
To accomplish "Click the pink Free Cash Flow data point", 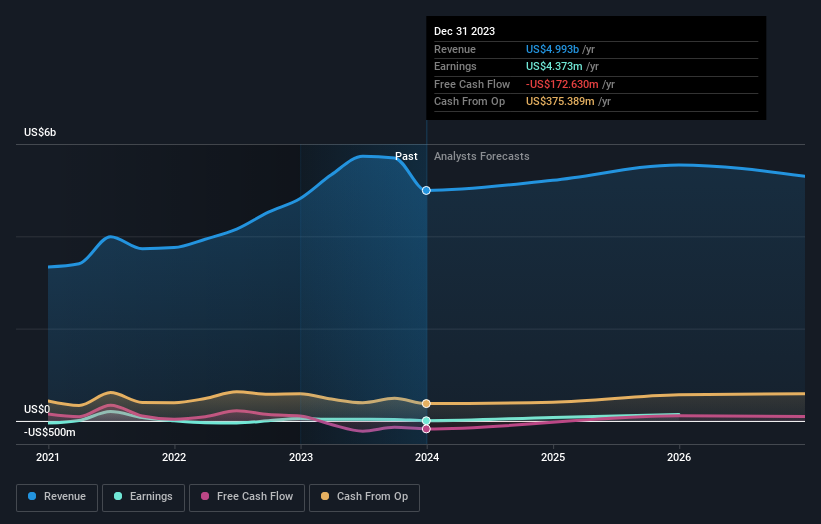I will [426, 429].
